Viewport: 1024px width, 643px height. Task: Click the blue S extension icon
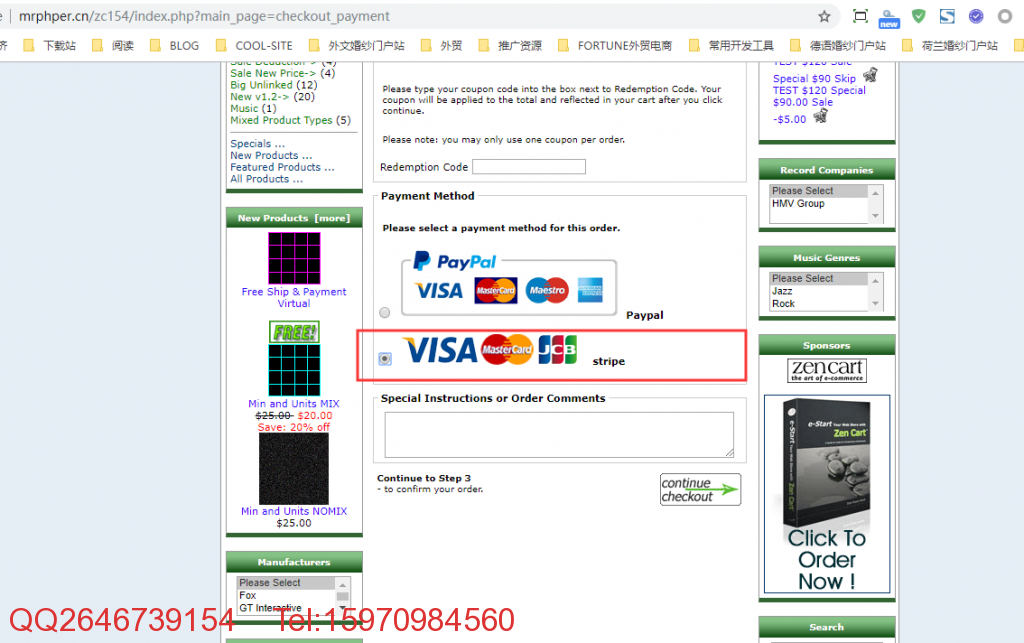pos(948,16)
